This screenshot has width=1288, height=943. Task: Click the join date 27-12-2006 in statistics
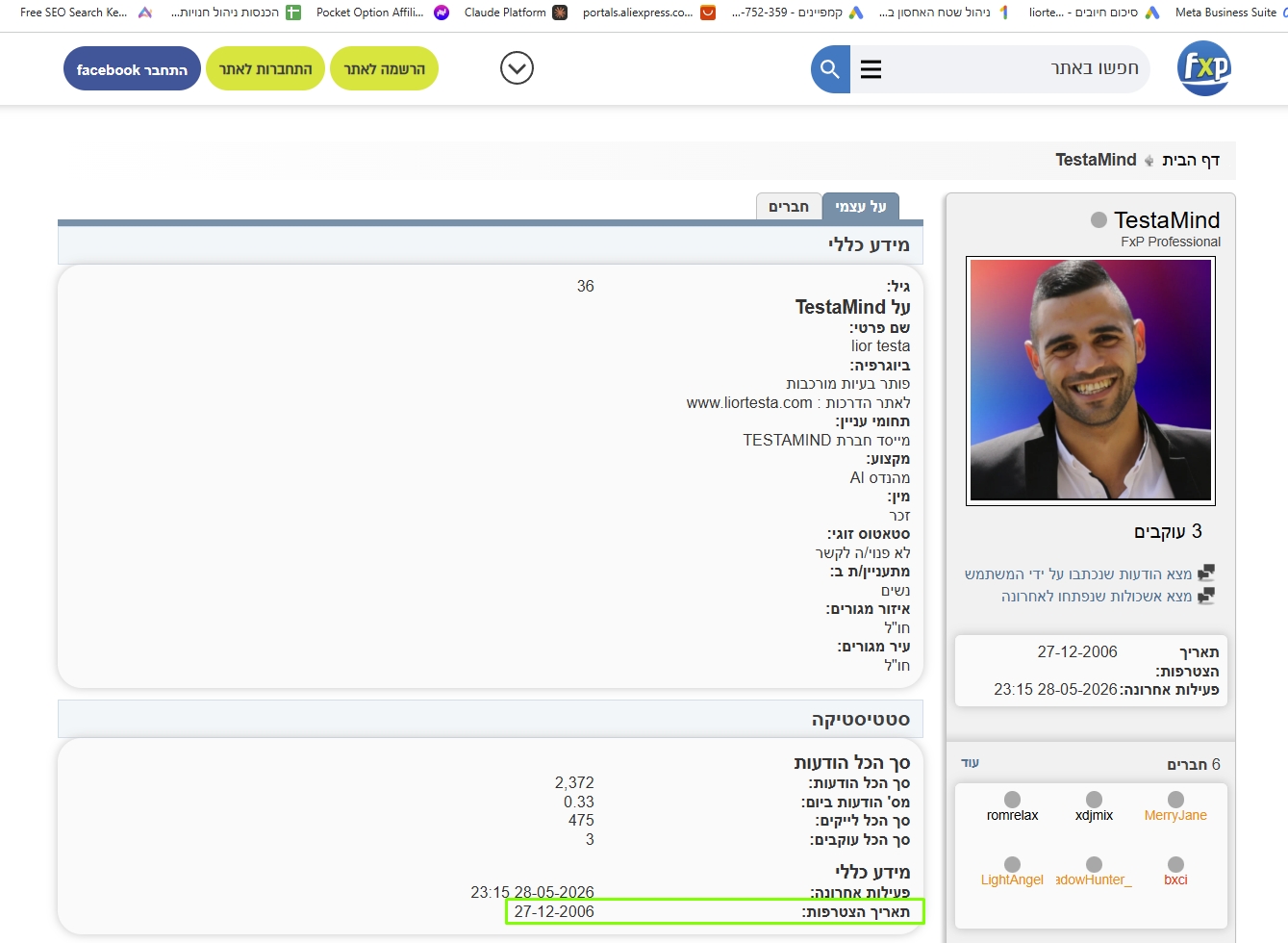tap(554, 911)
